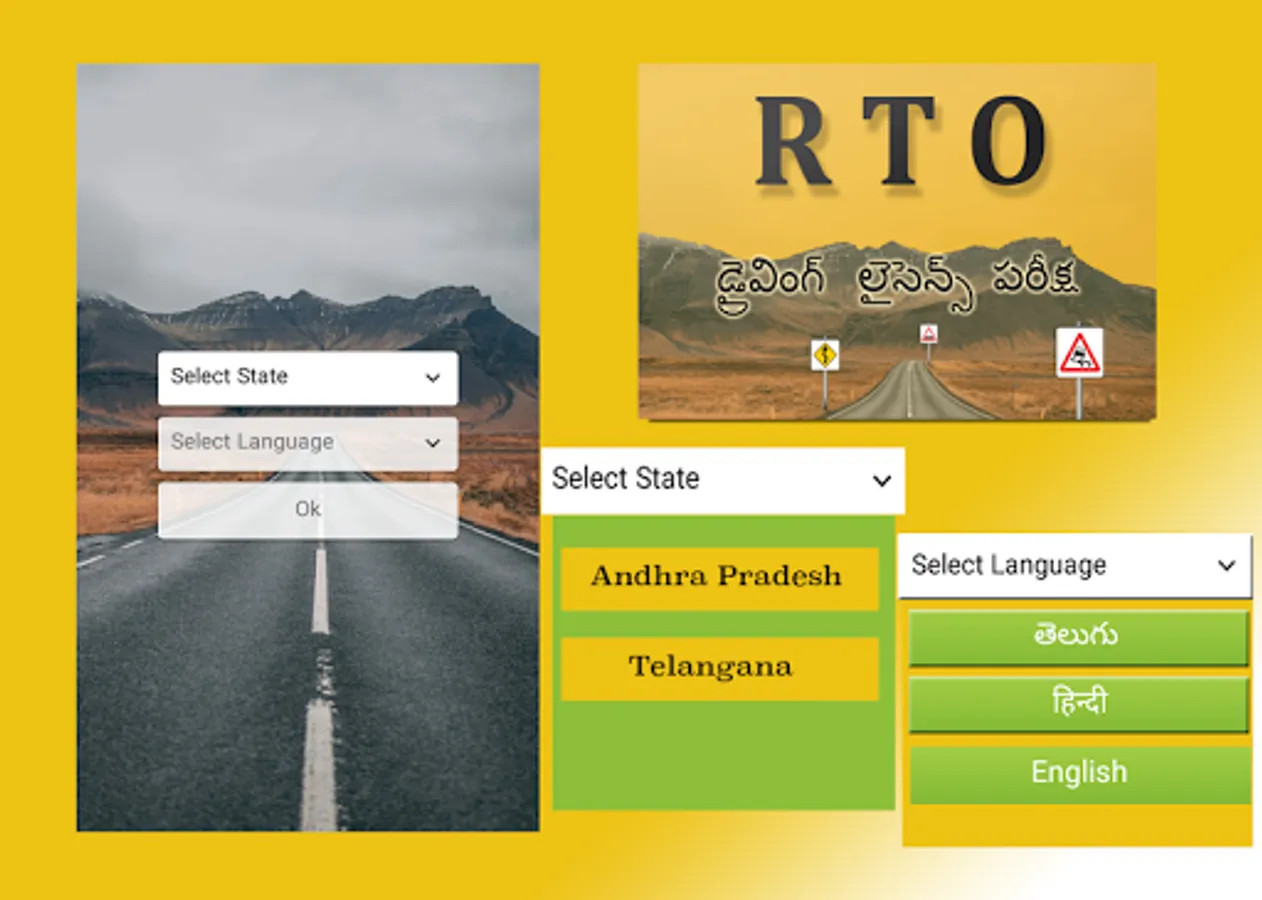The image size is (1262, 900).
Task: Click the slippery road warning sign
Action: coord(1079,353)
